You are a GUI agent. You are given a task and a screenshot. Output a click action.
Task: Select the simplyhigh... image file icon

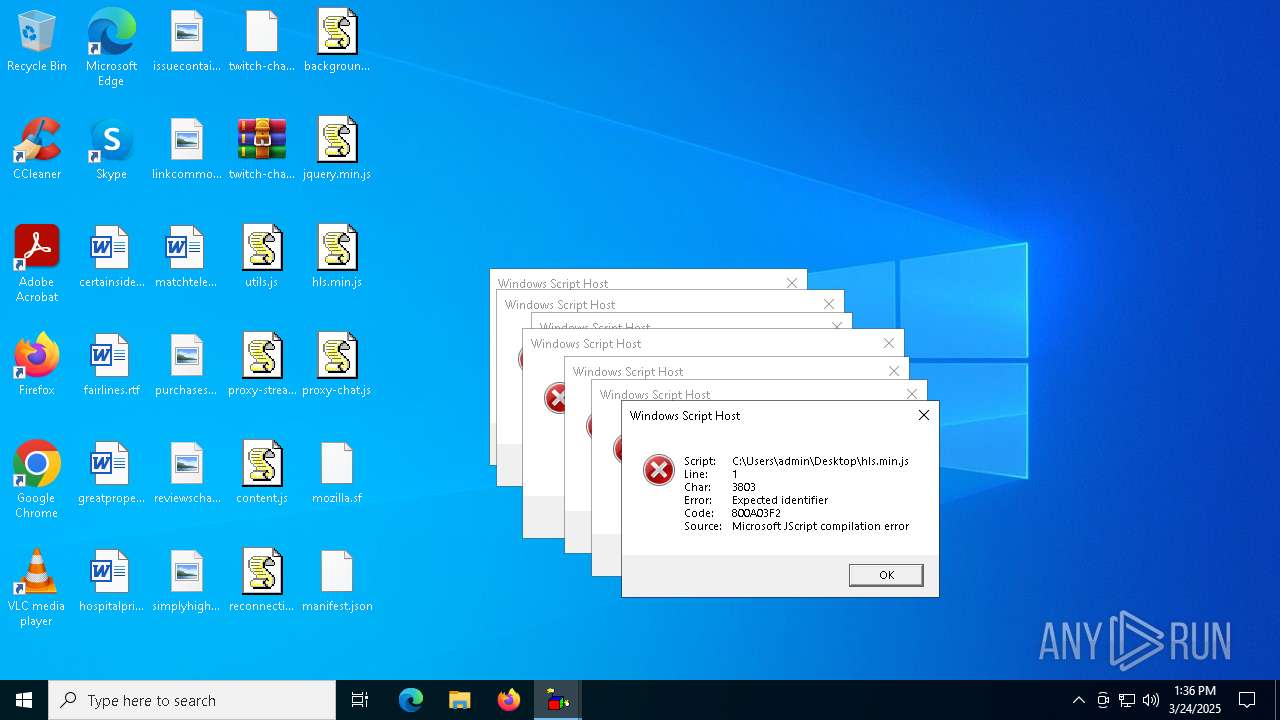pos(186,582)
